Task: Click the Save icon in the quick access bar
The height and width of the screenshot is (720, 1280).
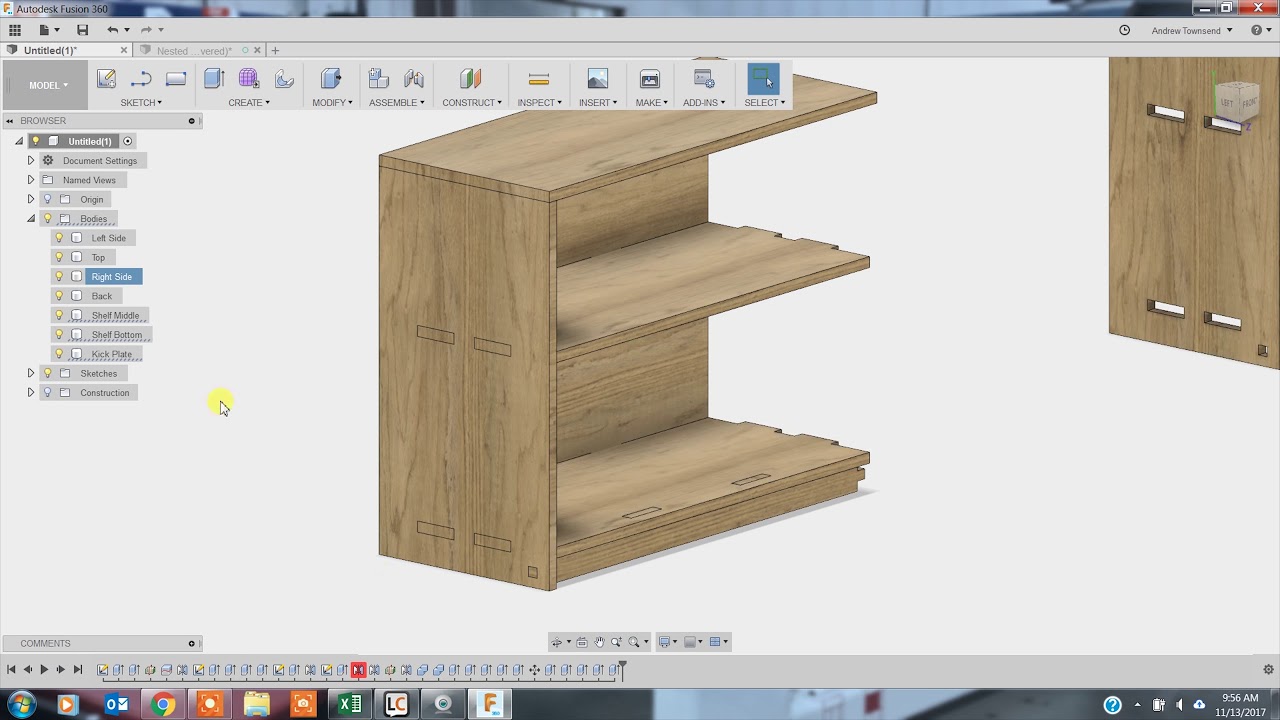Action: (82, 30)
